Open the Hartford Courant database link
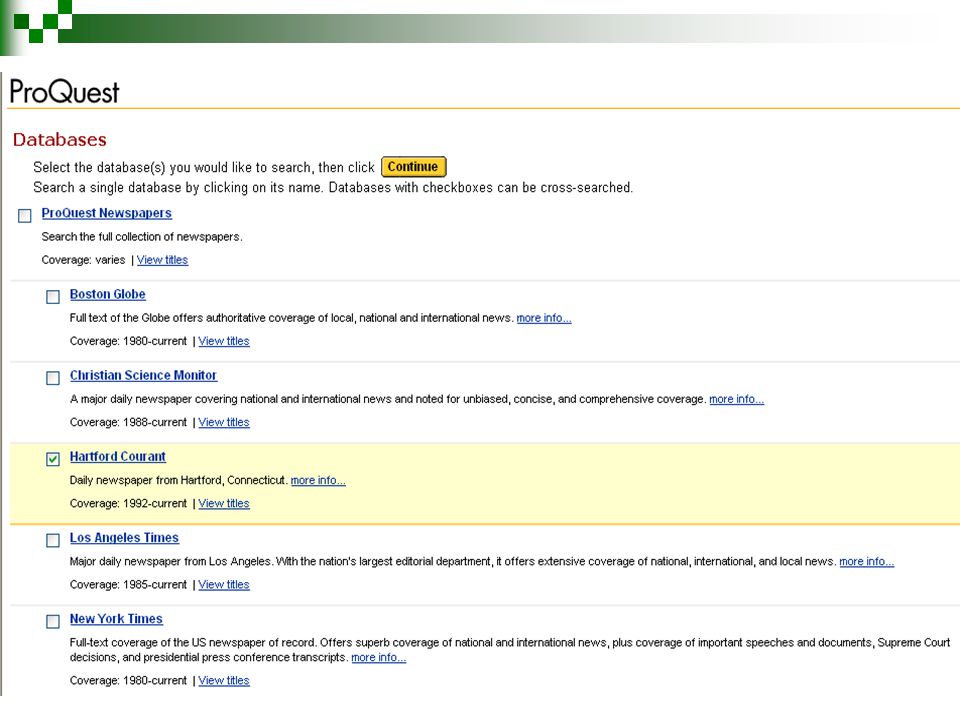Image resolution: width=960 pixels, height=720 pixels. pos(118,457)
